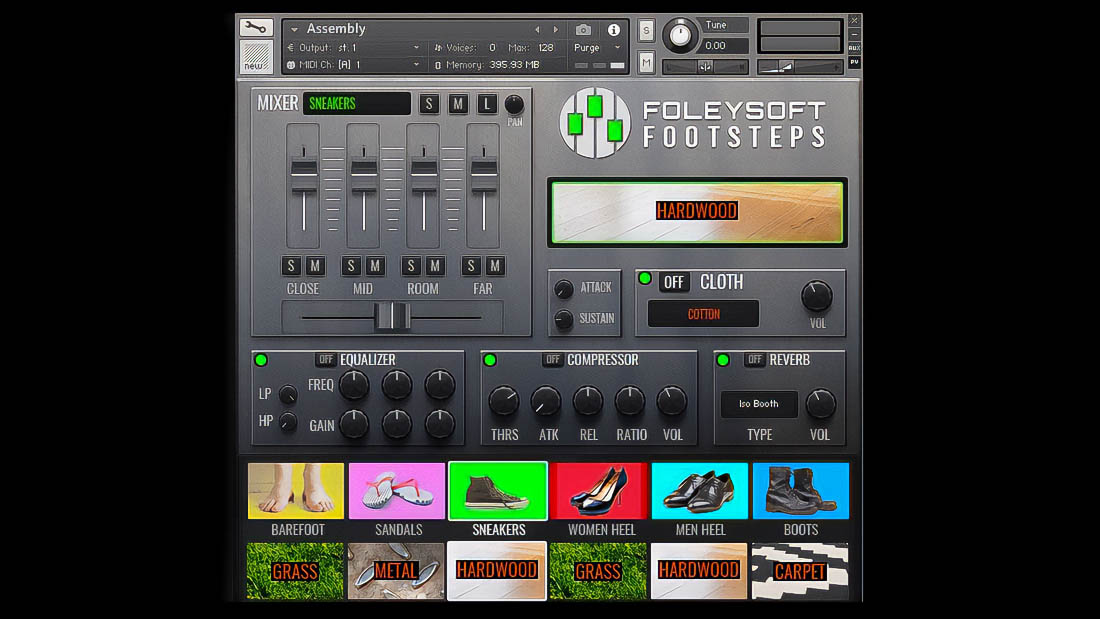Click the Cotton cloth type field

[x=703, y=314]
